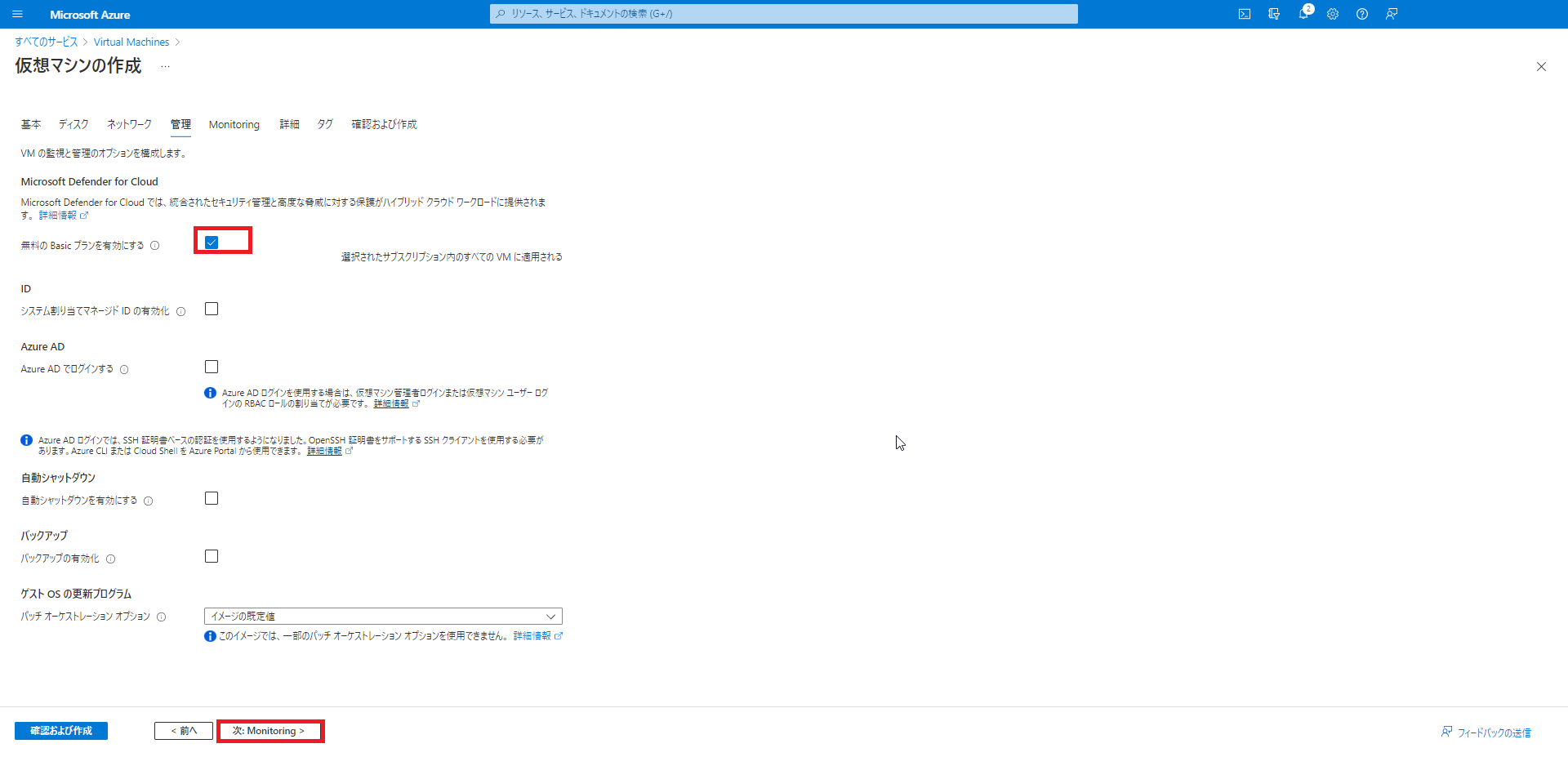Click feedback person icon at bottom right
This screenshot has height=757, width=1568.
(1446, 732)
